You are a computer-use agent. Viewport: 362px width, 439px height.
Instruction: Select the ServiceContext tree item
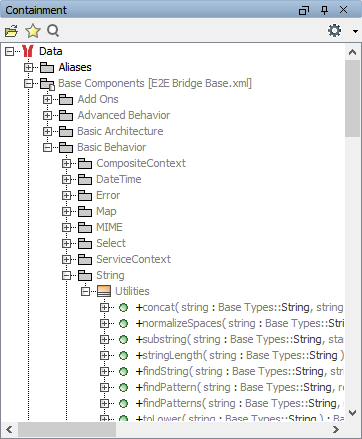pos(133,259)
